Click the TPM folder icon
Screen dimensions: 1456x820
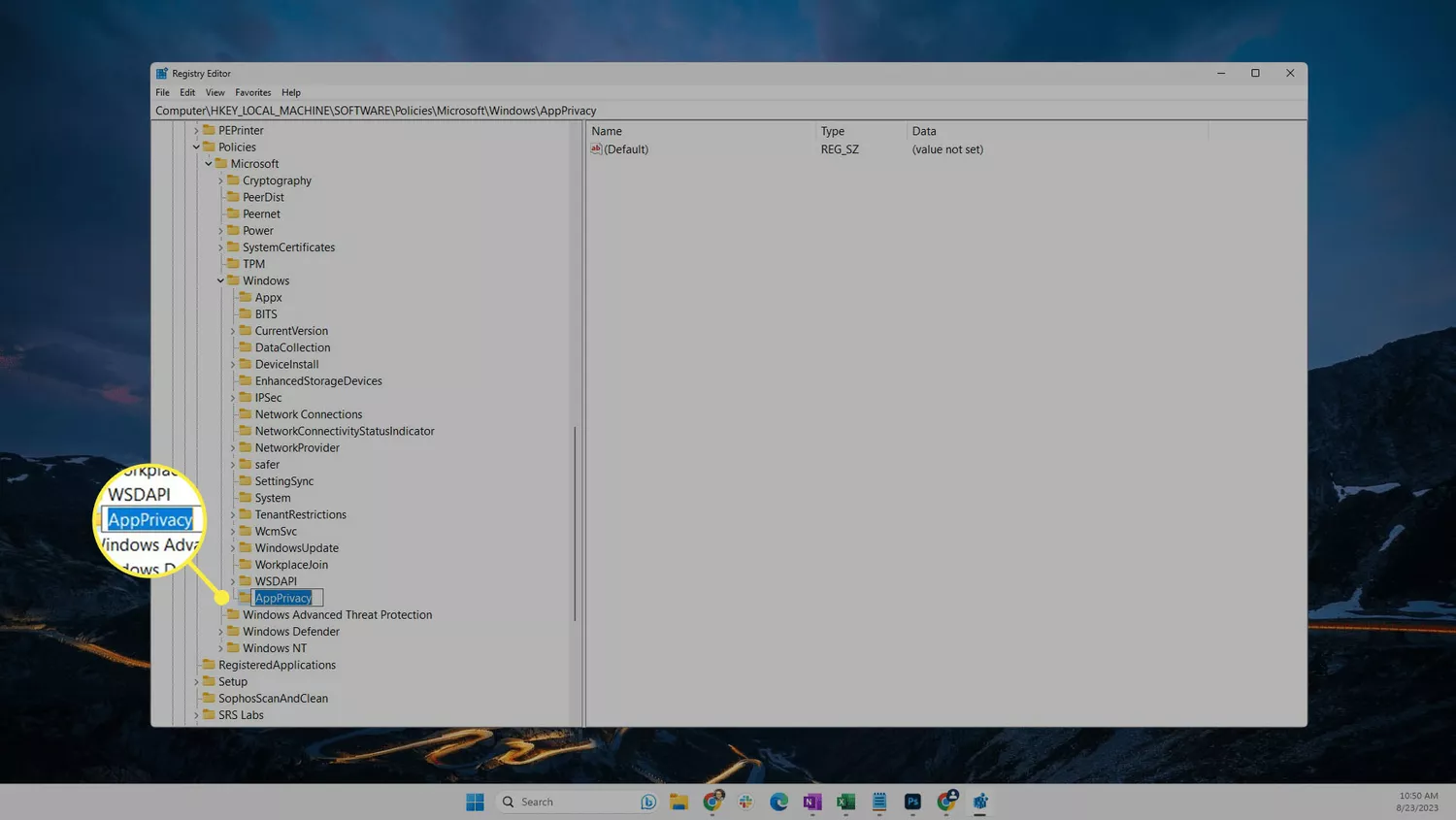tap(233, 264)
